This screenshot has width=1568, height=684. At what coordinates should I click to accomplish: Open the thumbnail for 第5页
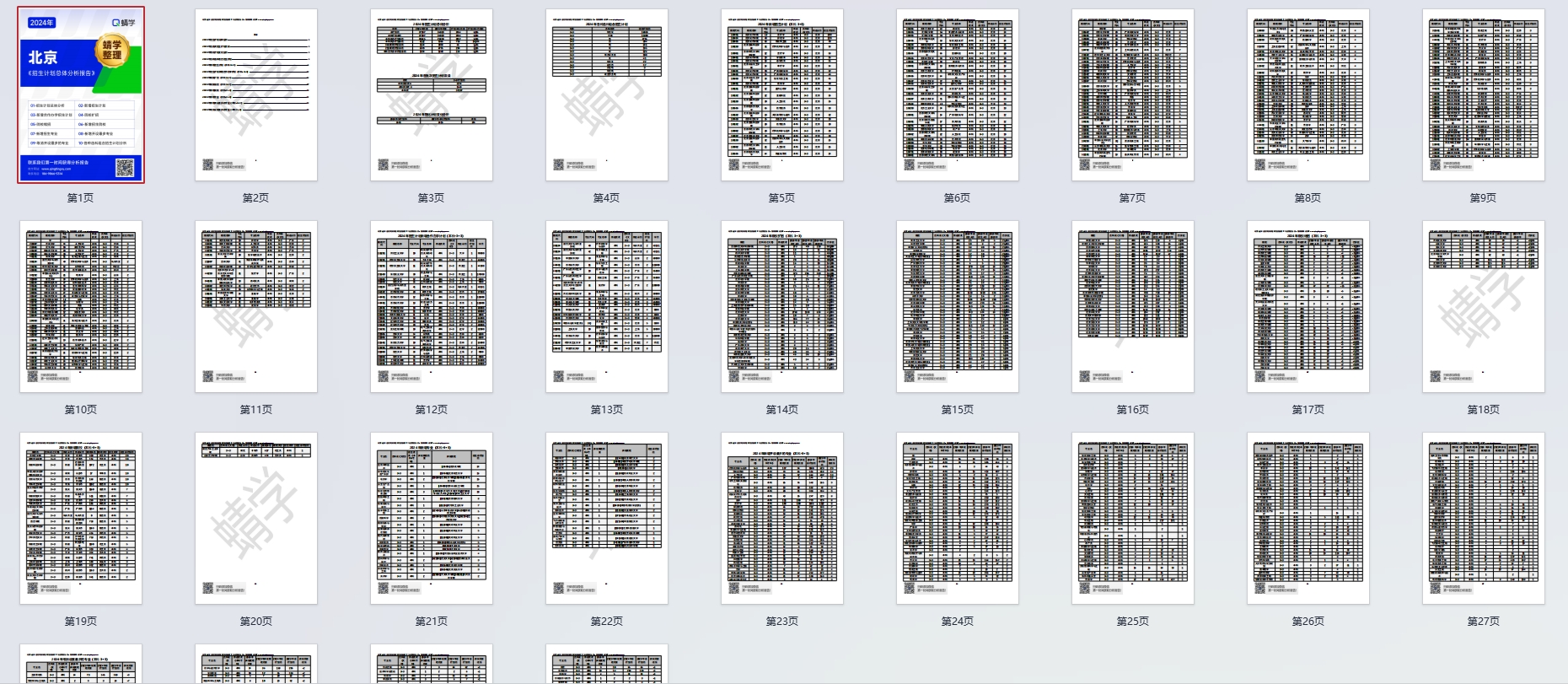pos(782,95)
